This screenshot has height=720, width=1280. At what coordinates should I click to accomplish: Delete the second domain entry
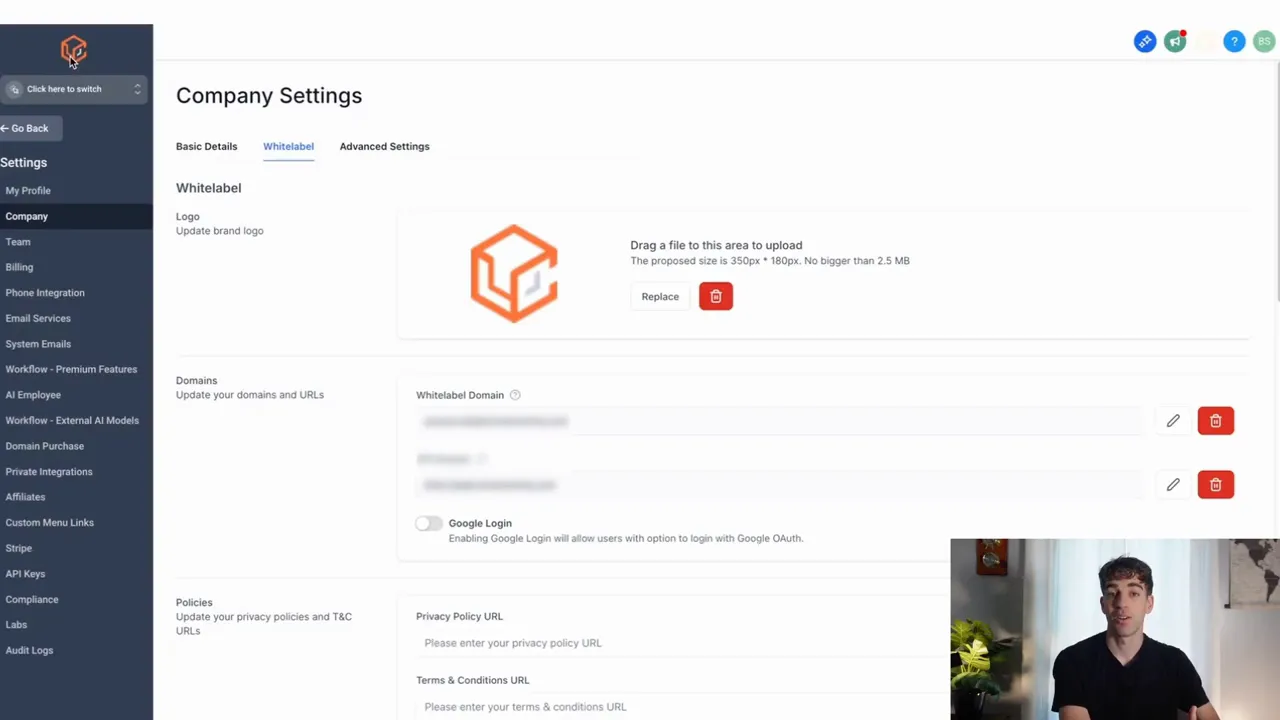pyautogui.click(x=1216, y=485)
